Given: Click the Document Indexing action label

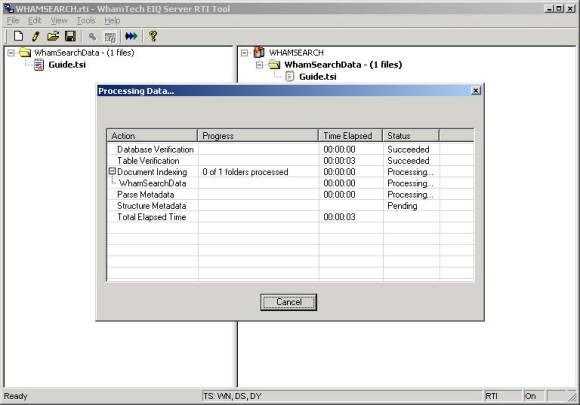Looking at the screenshot, I should tap(152, 172).
